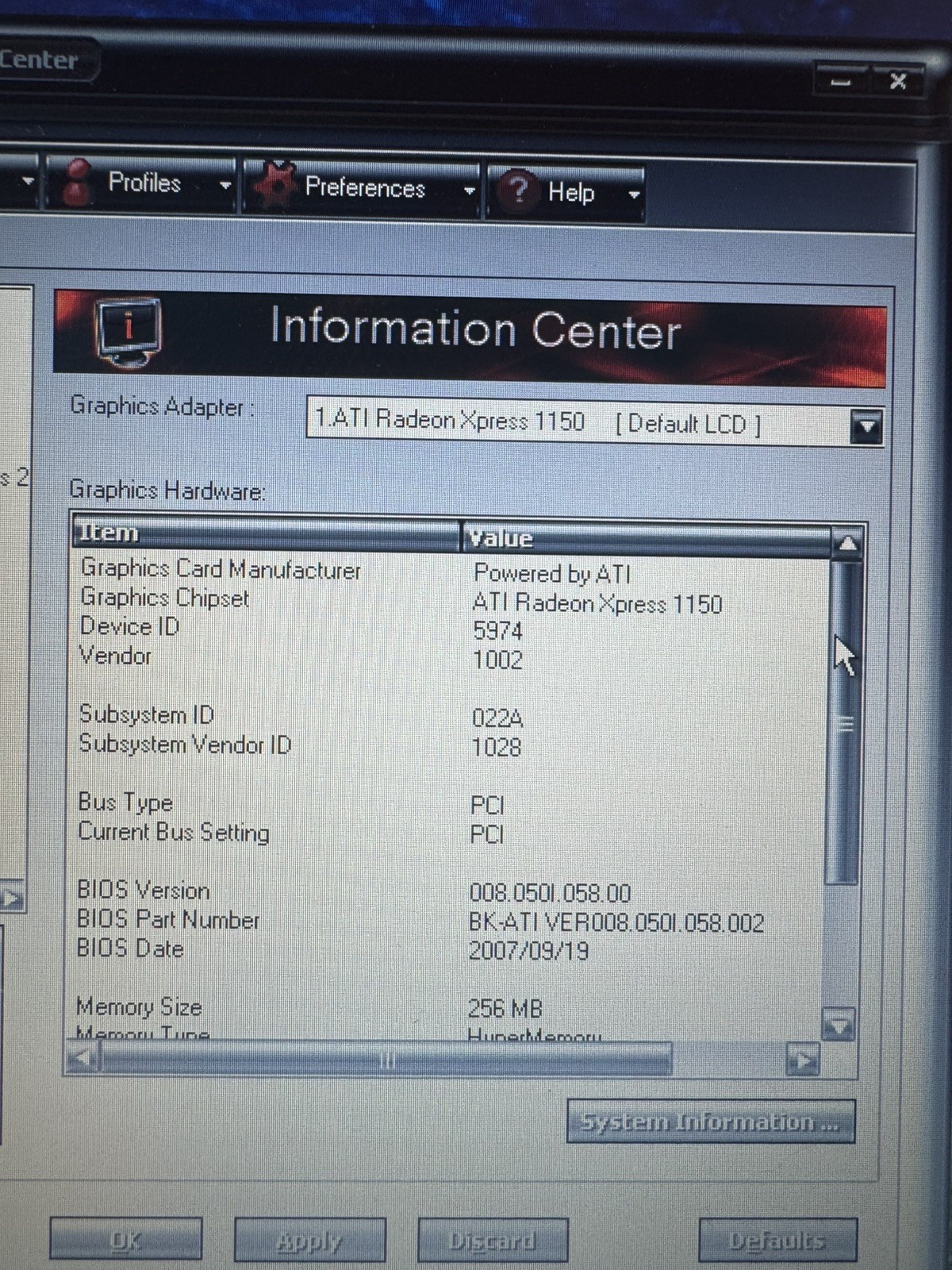Screen dimensions: 952x1270
Task: Click the Subsystem ID value 022A
Action: (x=497, y=718)
